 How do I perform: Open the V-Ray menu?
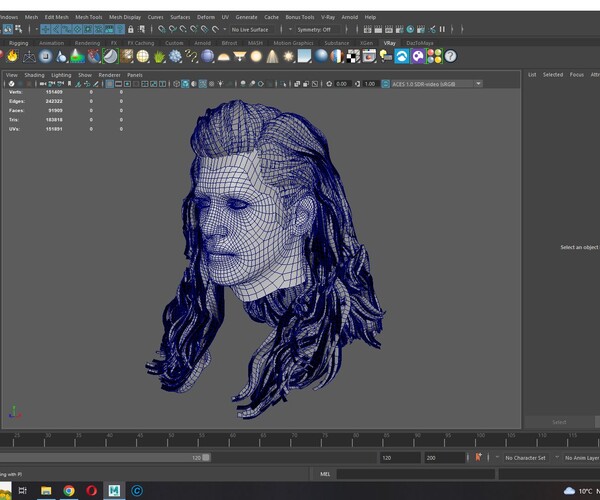(x=328, y=17)
